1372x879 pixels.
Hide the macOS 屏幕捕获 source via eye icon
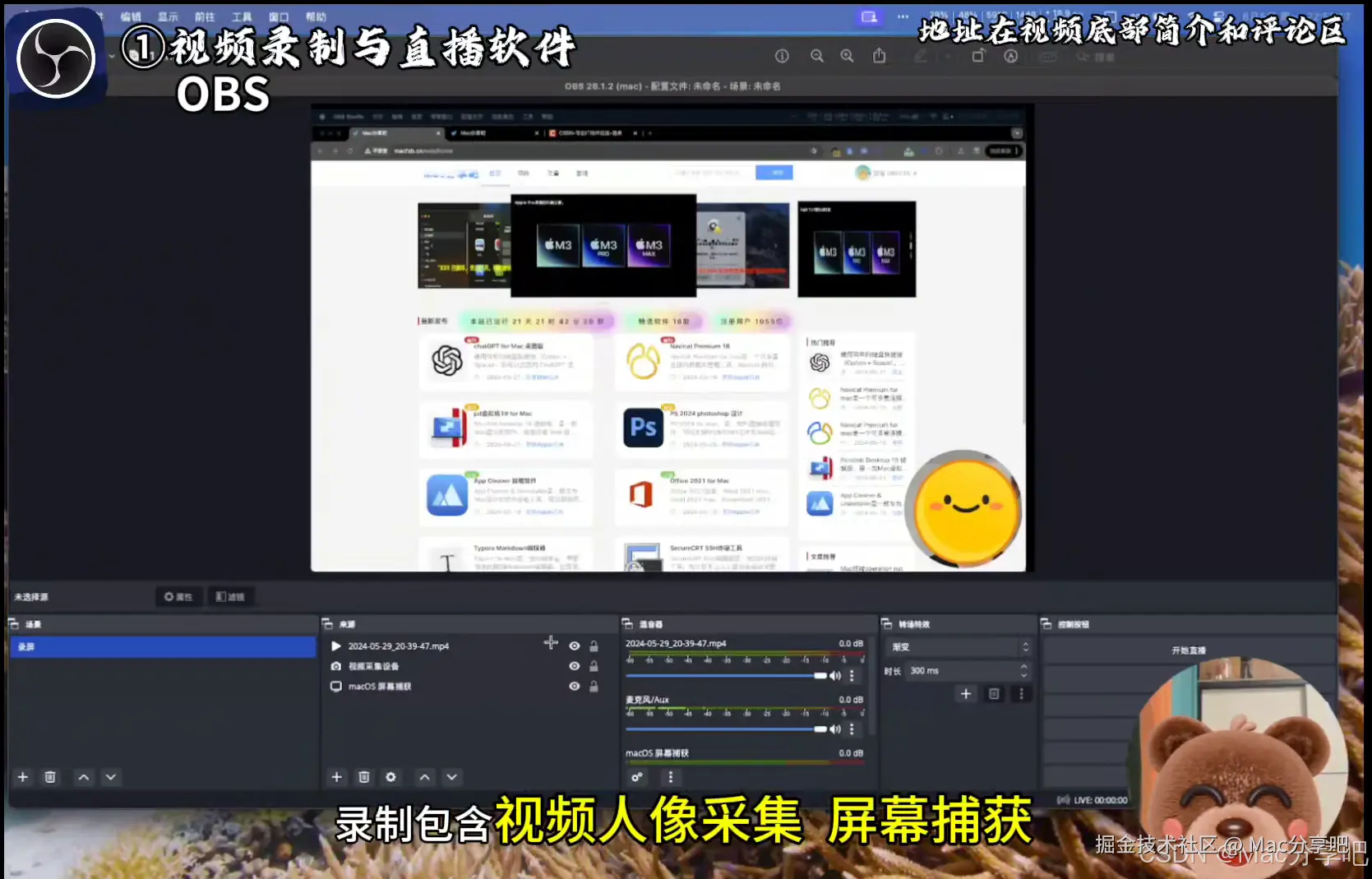pyautogui.click(x=574, y=686)
